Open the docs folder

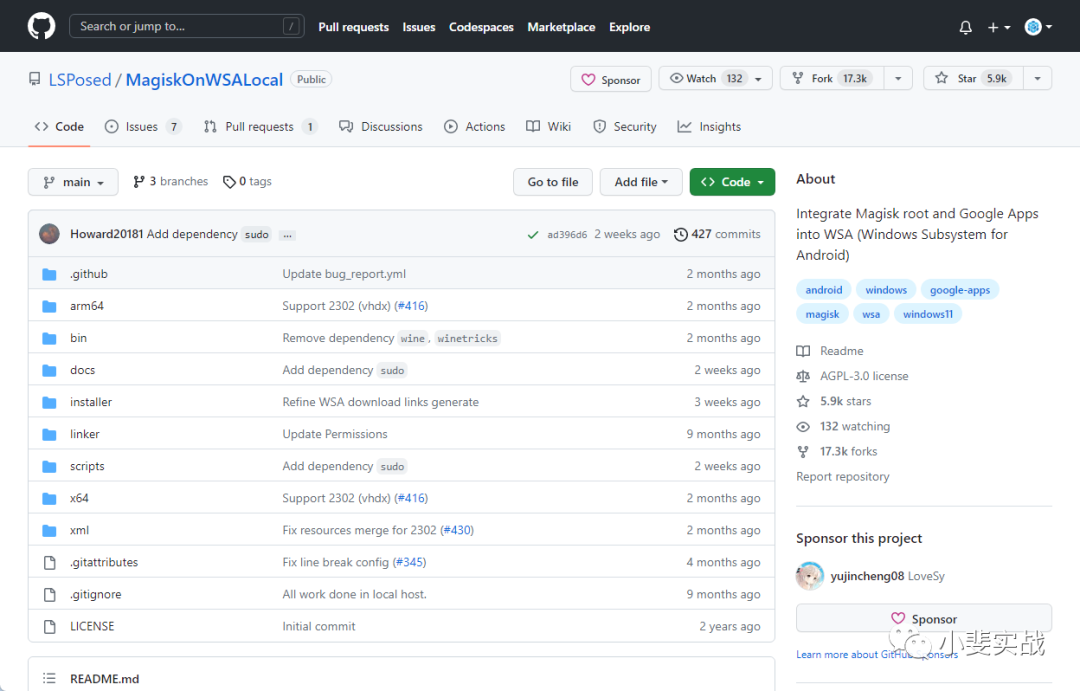83,370
